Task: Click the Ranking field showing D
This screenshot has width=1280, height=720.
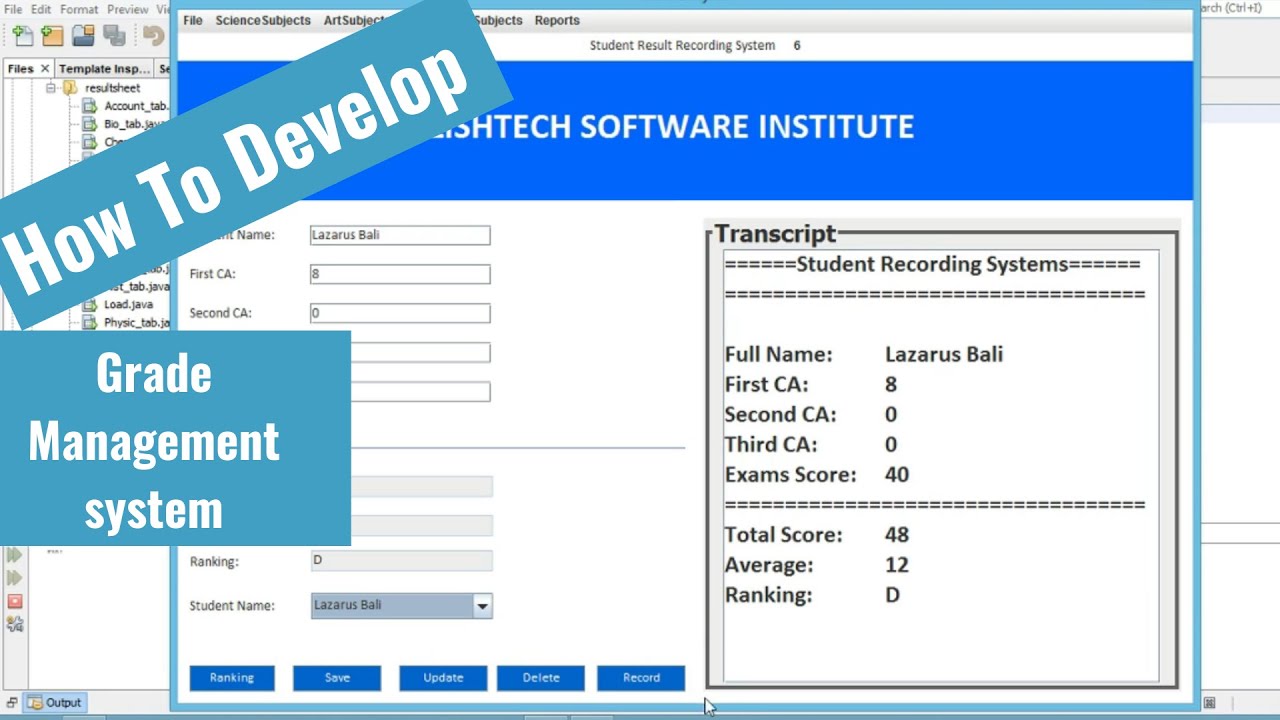Action: 401,561
